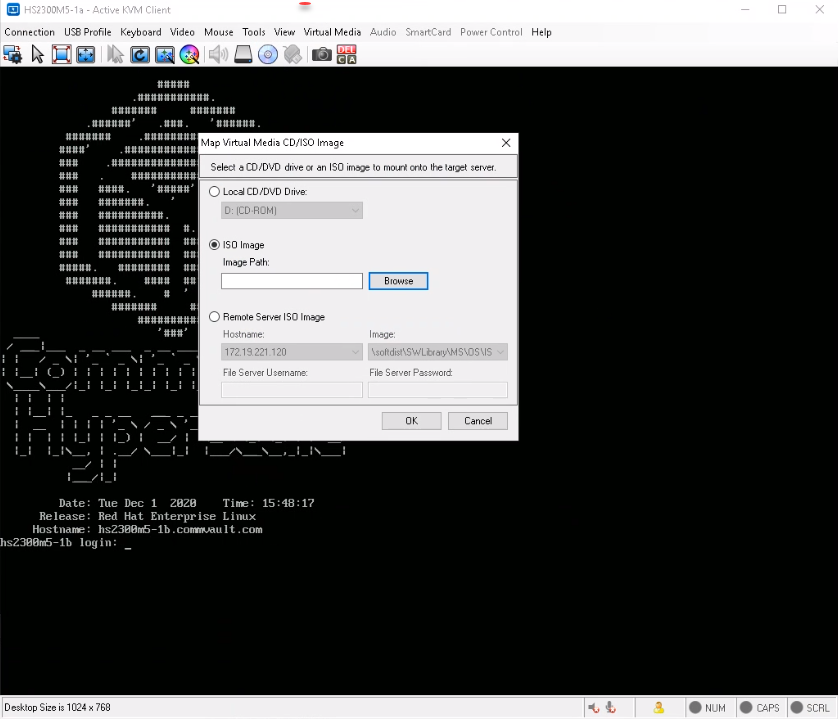838x719 pixels.
Task: Click the color calibration toolbar icon
Action: click(189, 54)
